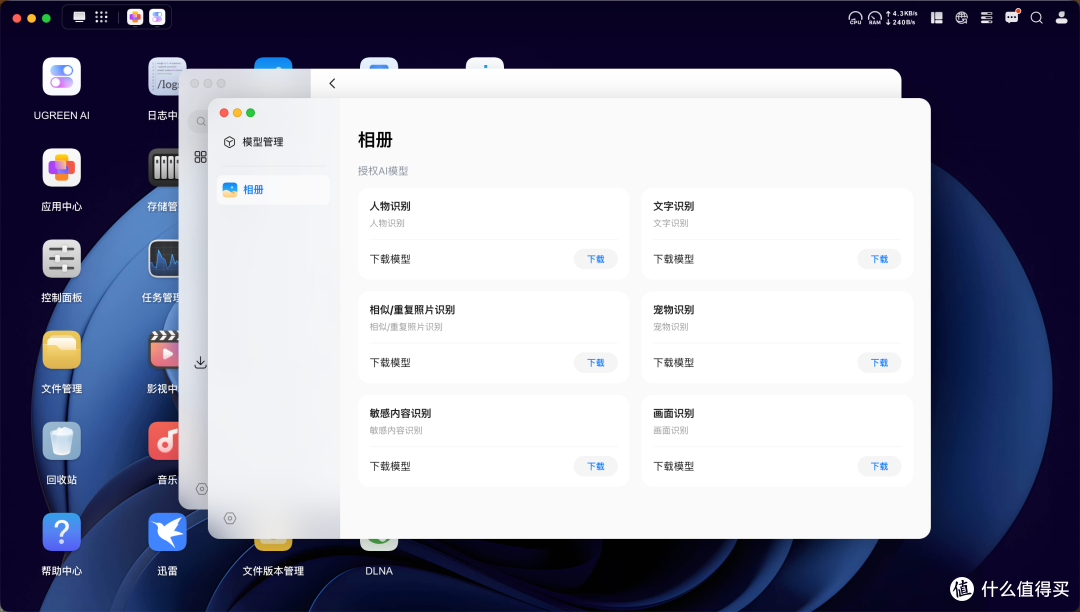Download the 敏感内容识别 model
Viewport: 1080px width, 612px height.
596,466
